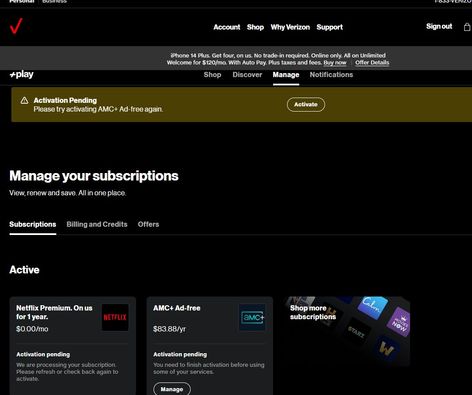Click the AMC+ logo on the subscription card
The image size is (472, 395).
(x=252, y=317)
